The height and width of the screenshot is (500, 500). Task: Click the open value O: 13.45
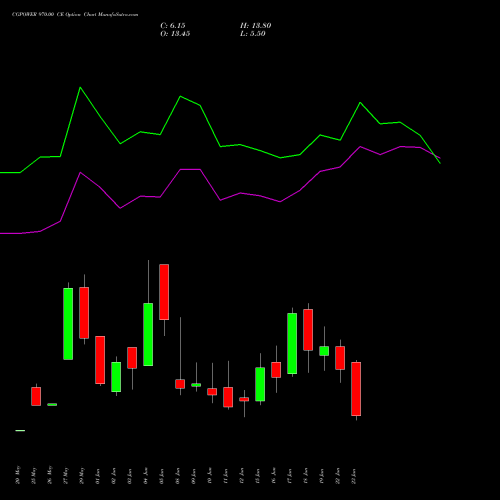[175, 34]
